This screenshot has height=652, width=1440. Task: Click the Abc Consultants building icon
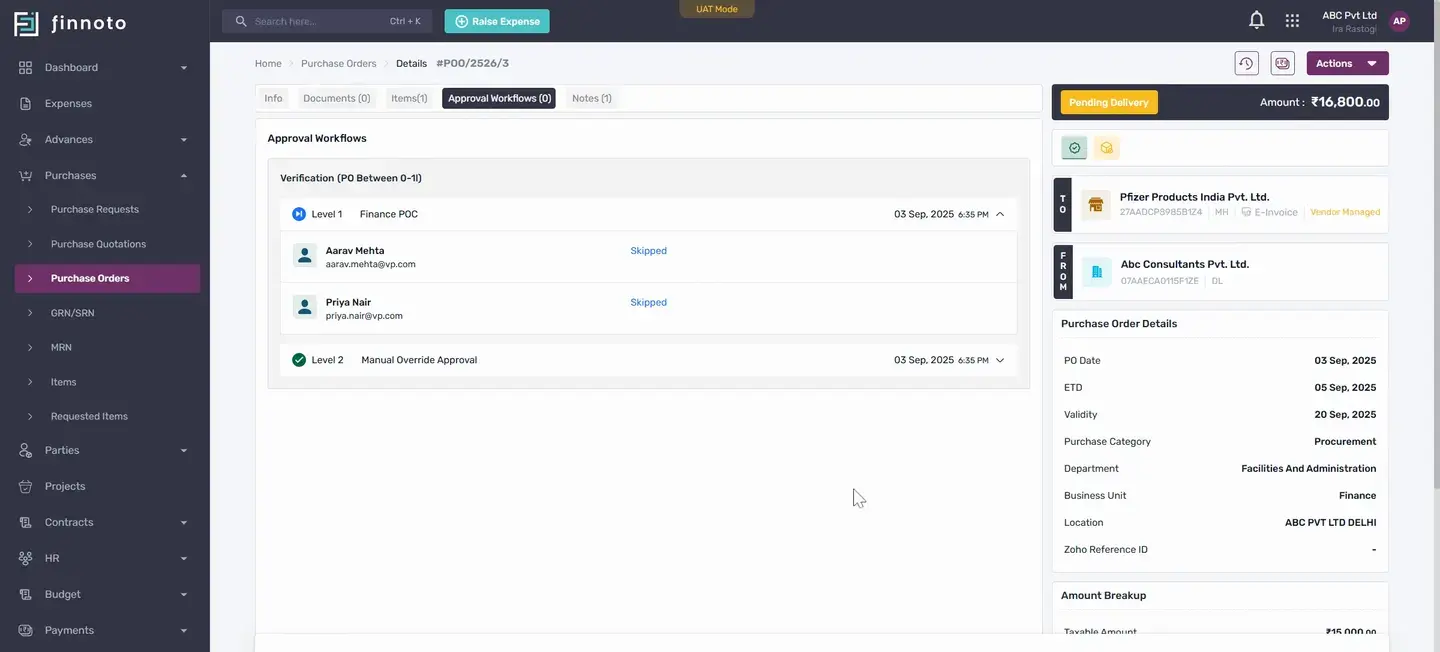coord(1096,272)
